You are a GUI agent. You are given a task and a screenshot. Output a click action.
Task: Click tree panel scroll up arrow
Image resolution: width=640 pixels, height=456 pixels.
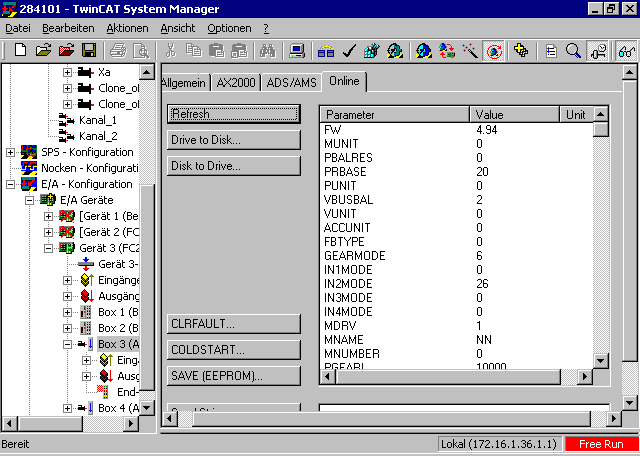pyautogui.click(x=147, y=72)
